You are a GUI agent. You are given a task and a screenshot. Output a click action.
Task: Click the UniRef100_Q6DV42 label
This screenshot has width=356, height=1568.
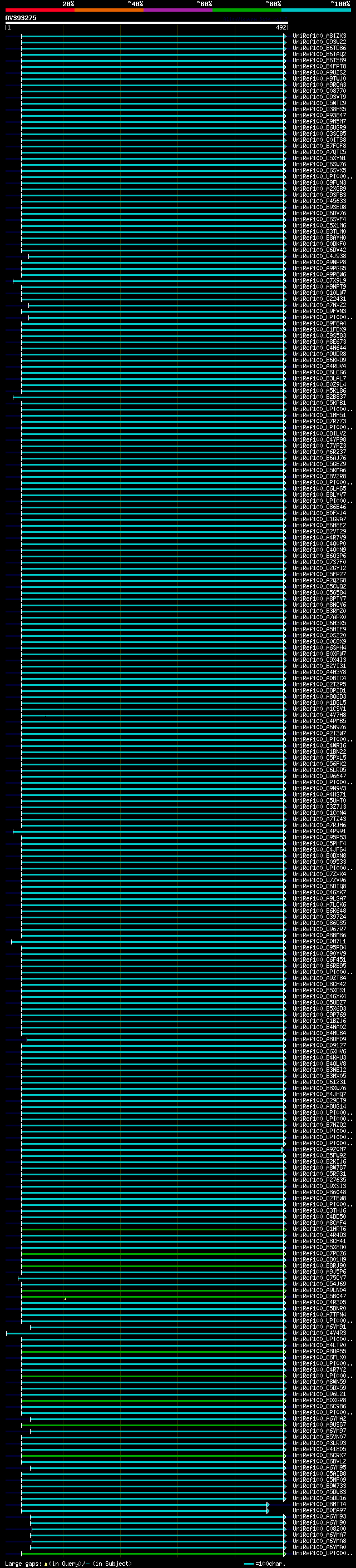(319, 250)
